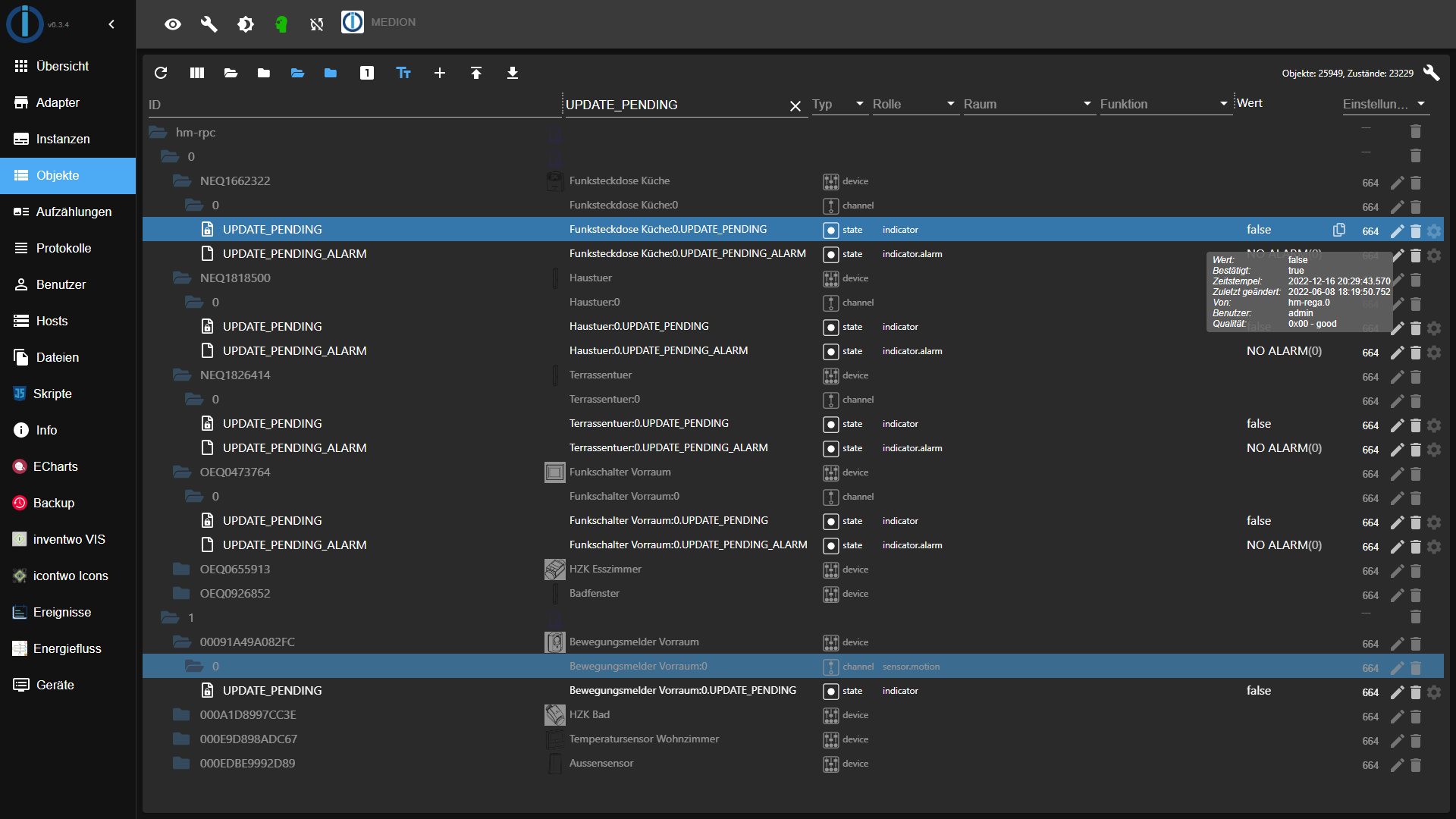Edit selected Funksteckdose Küche UPDATE_PENDING object
1456x819 pixels.
pyautogui.click(x=1397, y=231)
